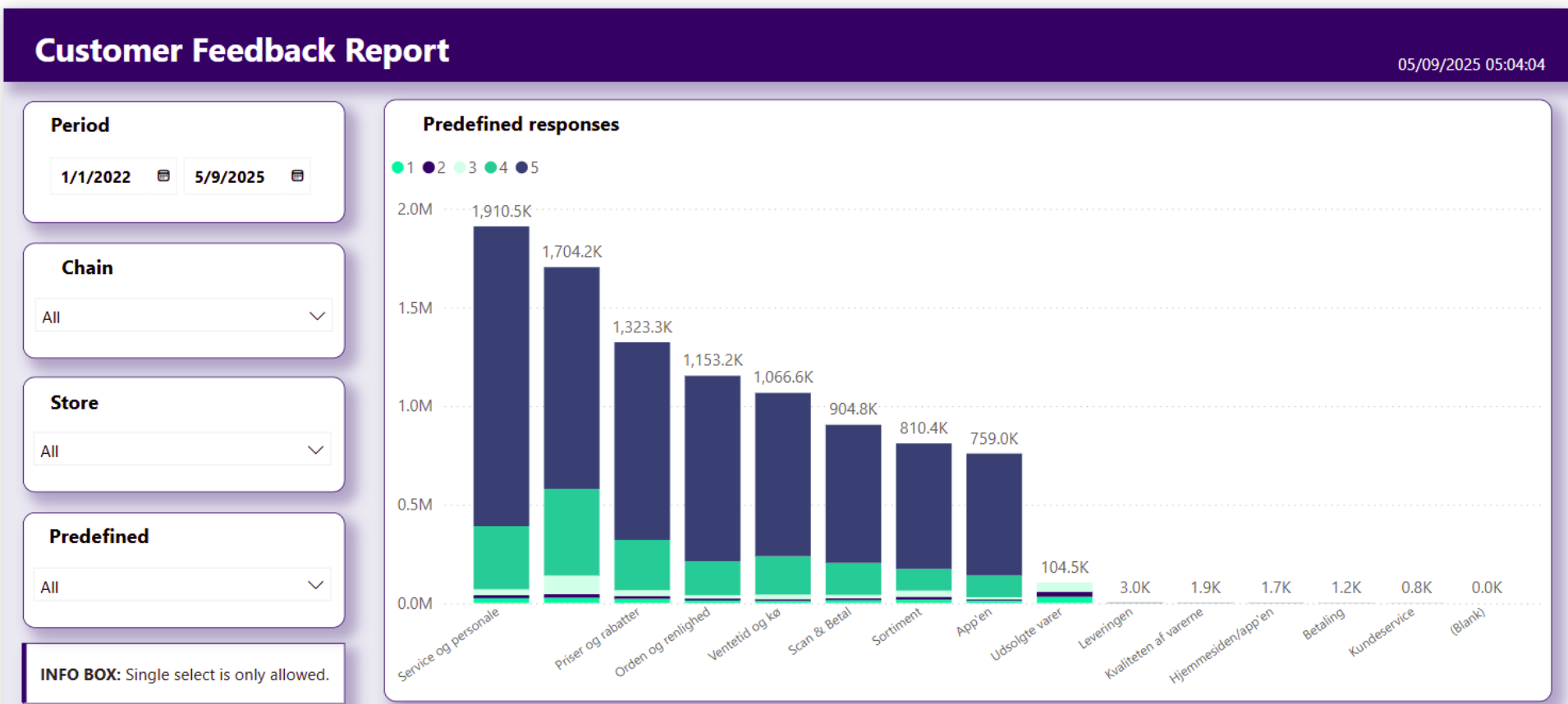This screenshot has height=704, width=1568.
Task: Click the "1,910.5K" data label
Action: click(502, 211)
